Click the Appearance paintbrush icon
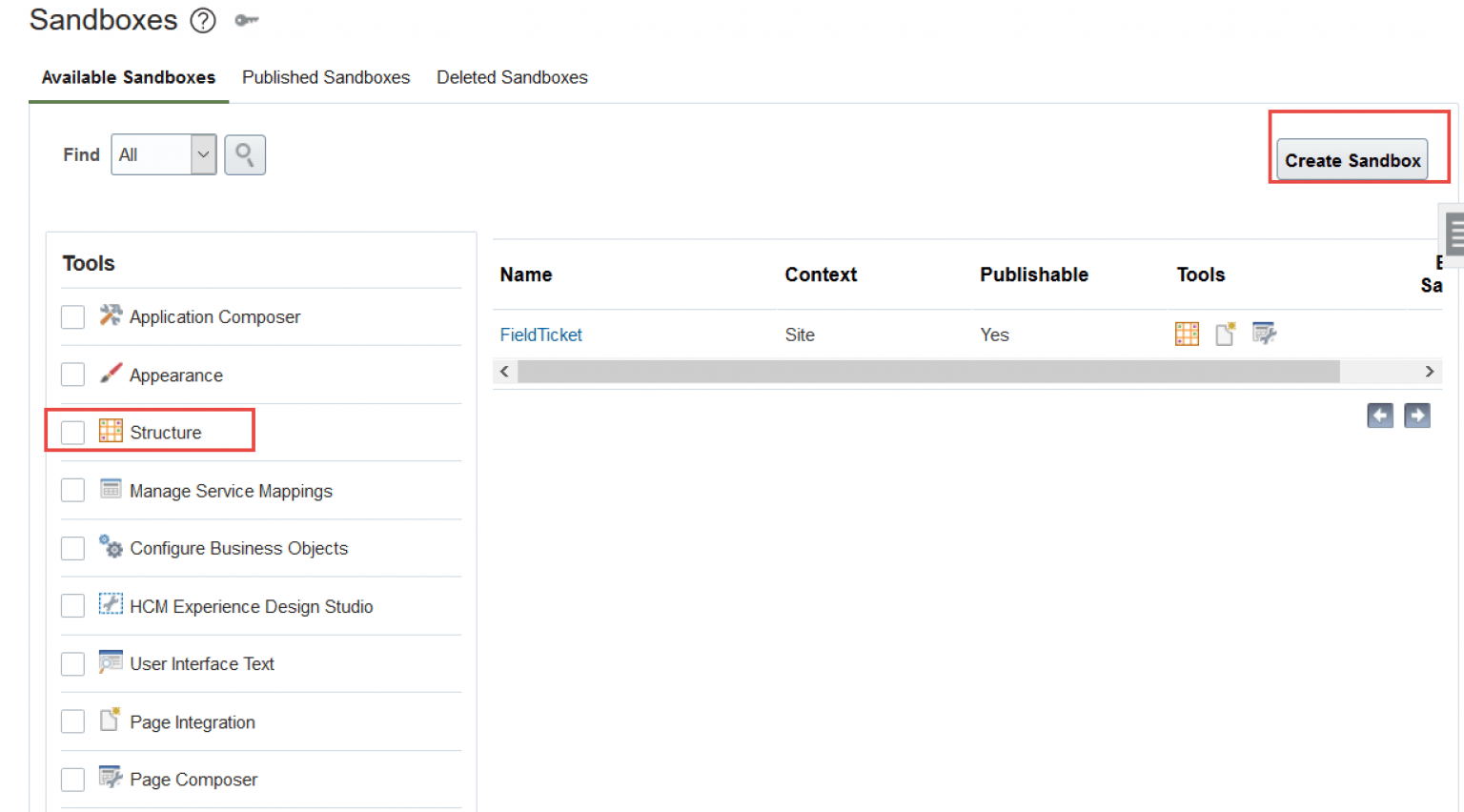 (x=111, y=373)
